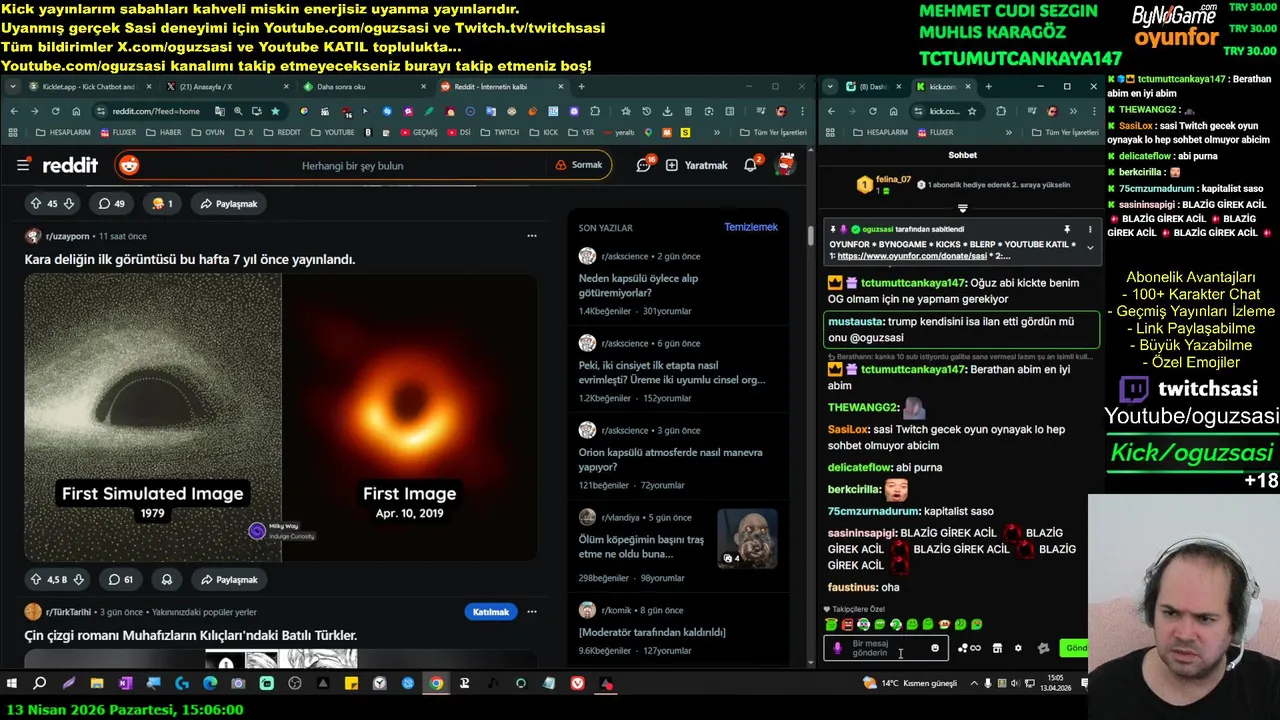Open OneNote from the taskbar
The image size is (1280, 720).
click(125, 684)
